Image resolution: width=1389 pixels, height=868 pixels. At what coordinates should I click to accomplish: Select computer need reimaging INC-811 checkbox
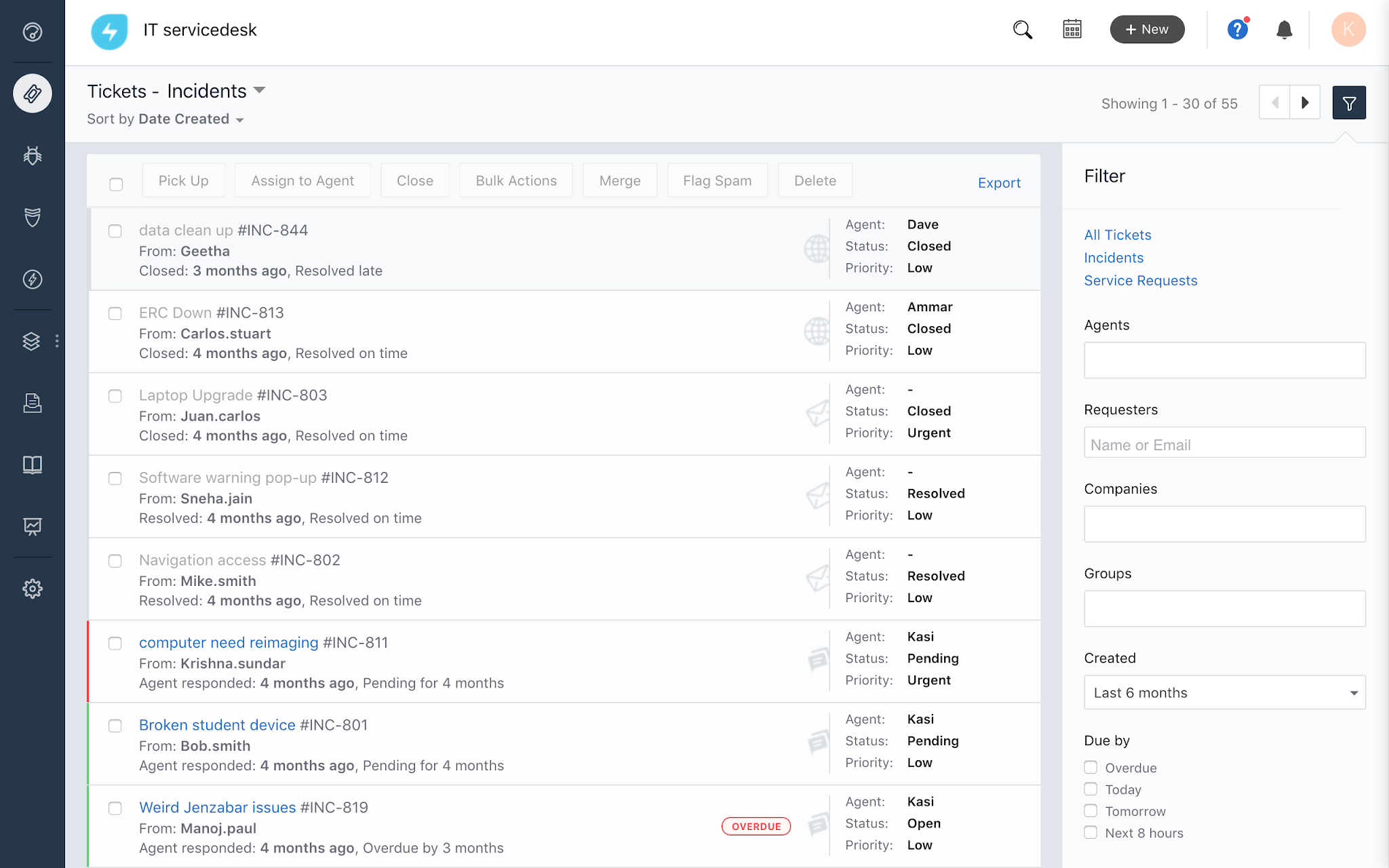pyautogui.click(x=115, y=644)
